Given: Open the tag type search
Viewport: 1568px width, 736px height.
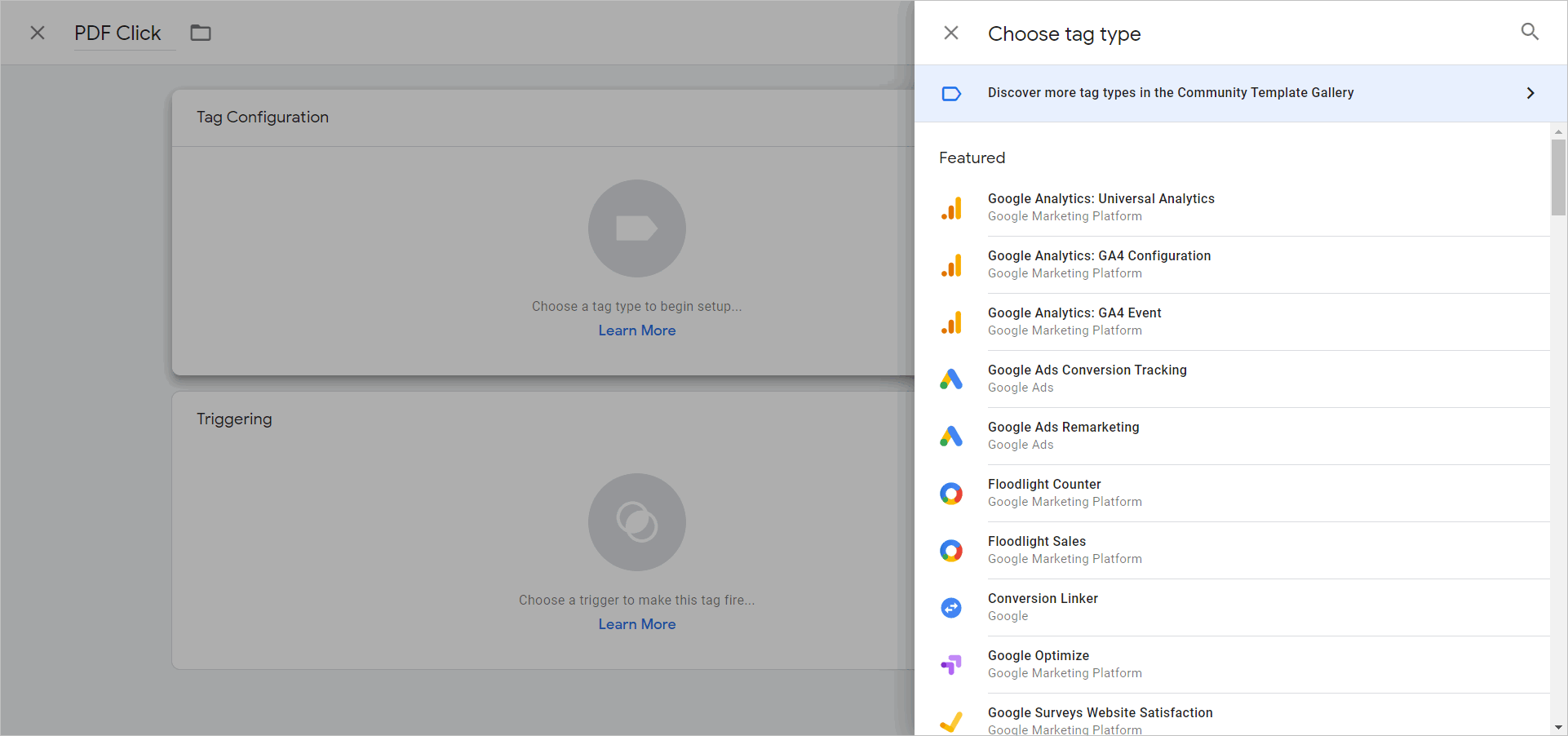Looking at the screenshot, I should tap(1530, 32).
